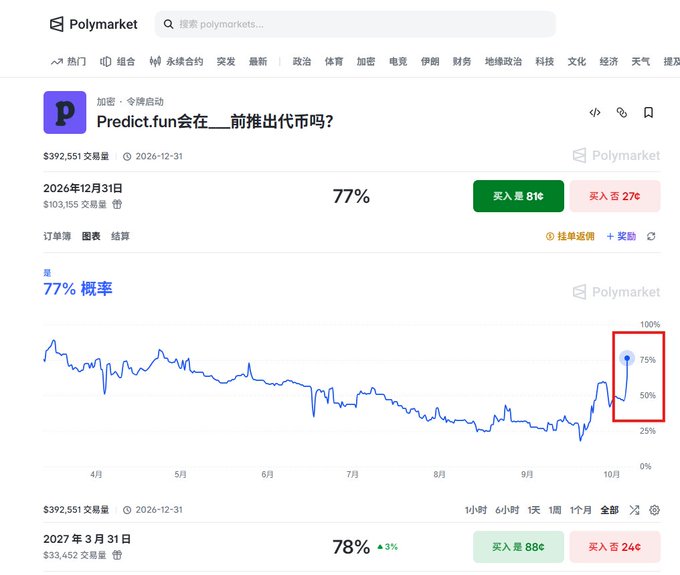Select the 1天 chart range
The height and width of the screenshot is (575, 680).
[534, 510]
